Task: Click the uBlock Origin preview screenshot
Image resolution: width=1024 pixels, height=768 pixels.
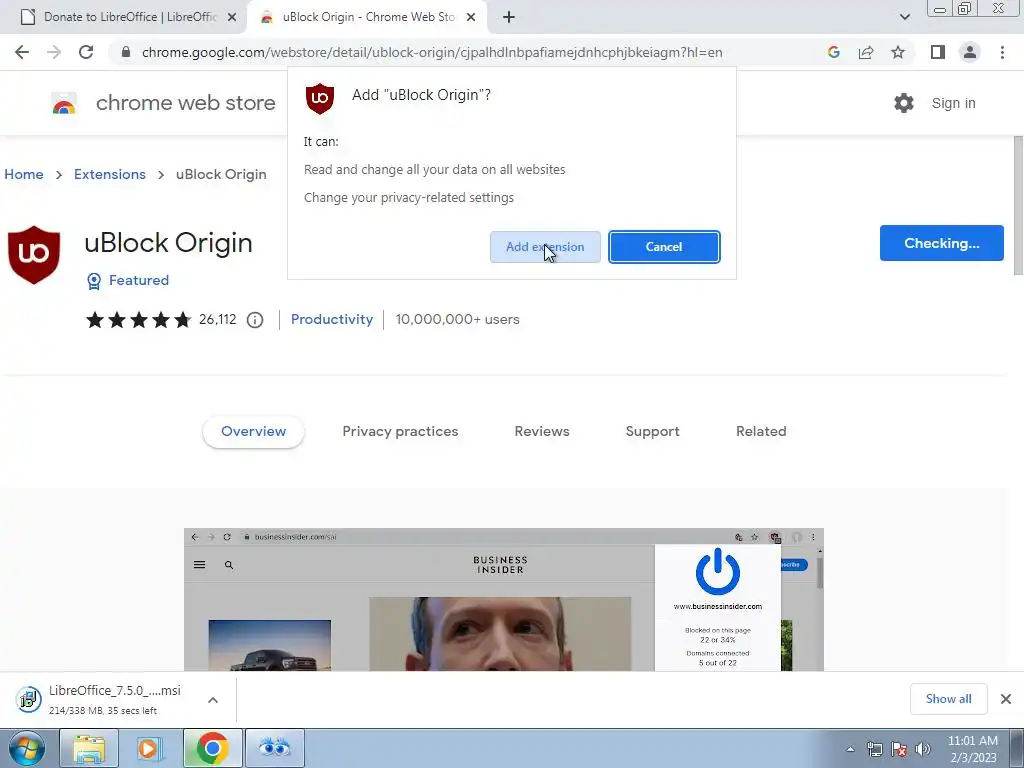Action: [x=504, y=600]
